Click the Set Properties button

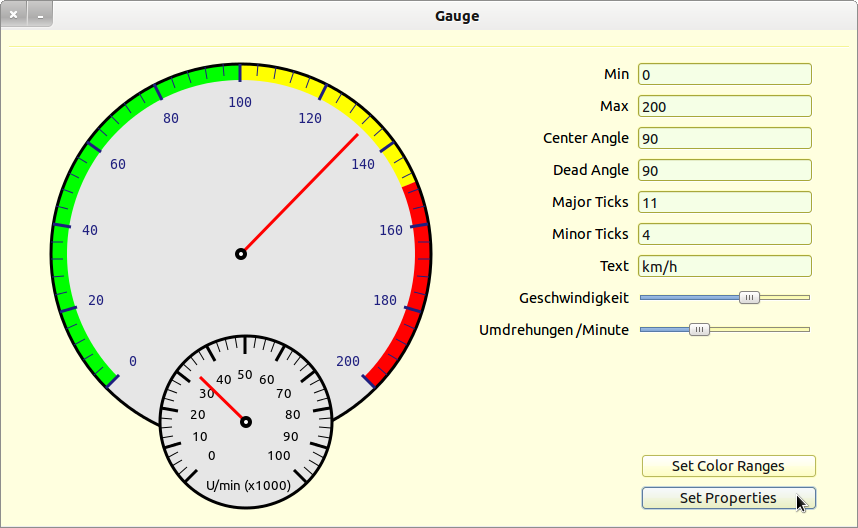click(727, 498)
